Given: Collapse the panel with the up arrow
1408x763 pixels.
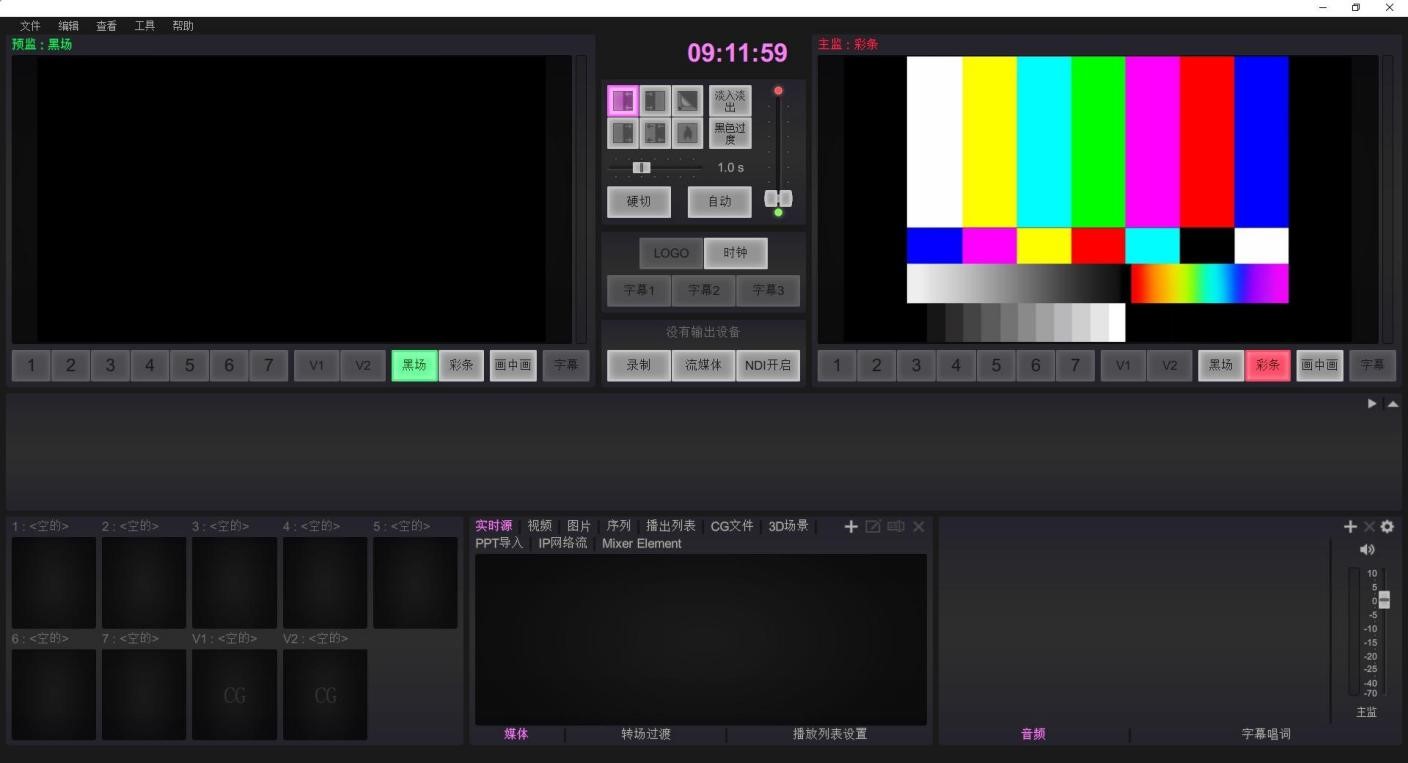Looking at the screenshot, I should click(x=1393, y=404).
